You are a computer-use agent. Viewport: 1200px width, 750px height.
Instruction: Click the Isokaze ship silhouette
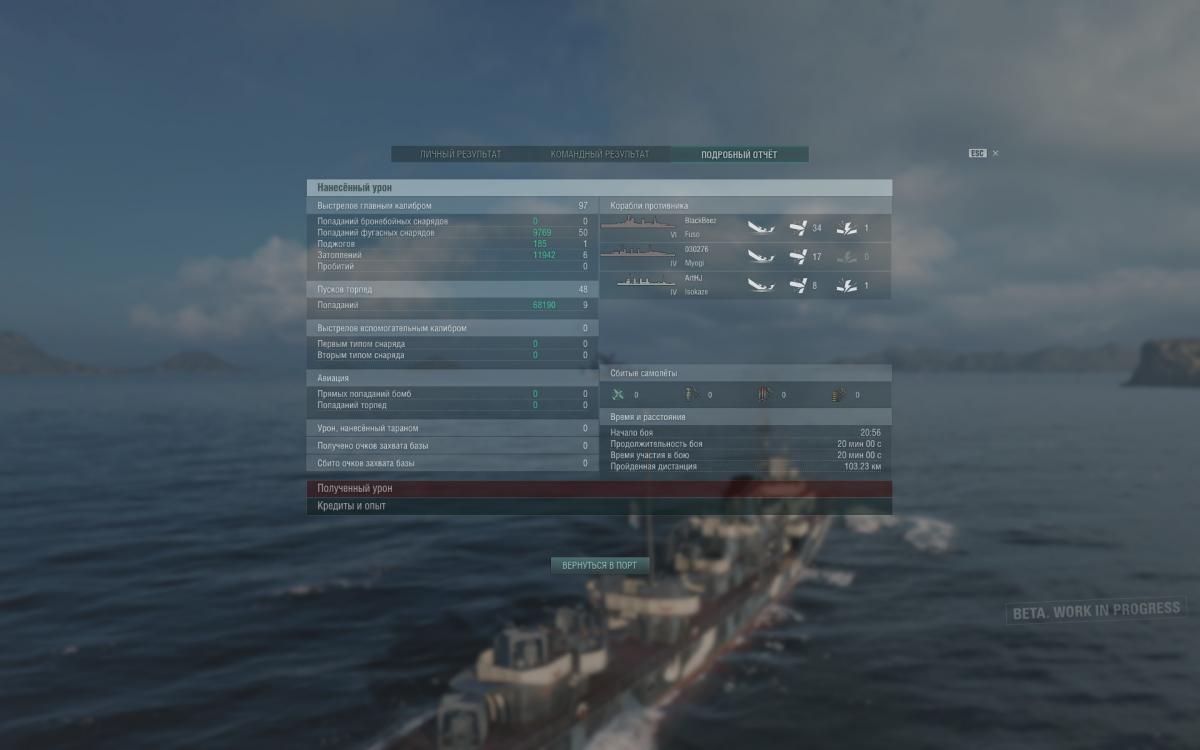pyautogui.click(x=645, y=282)
